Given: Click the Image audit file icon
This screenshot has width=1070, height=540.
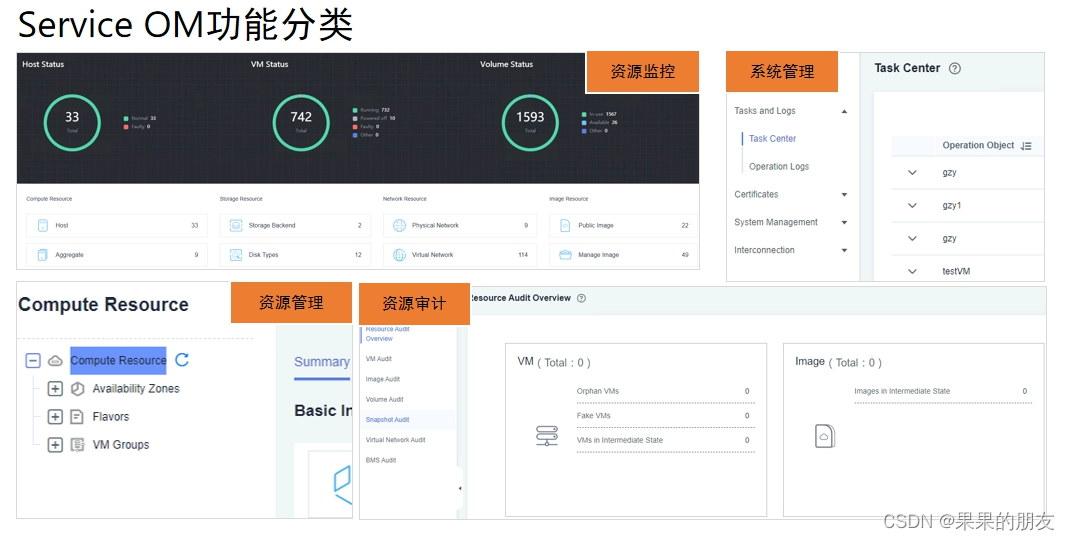Looking at the screenshot, I should (825, 436).
